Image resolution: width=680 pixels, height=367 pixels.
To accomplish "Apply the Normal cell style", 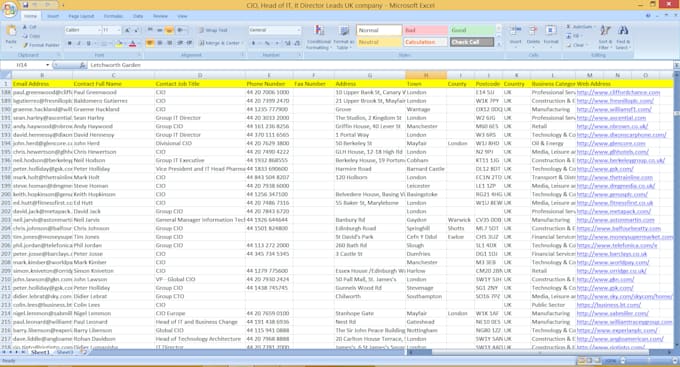I will click(379, 30).
